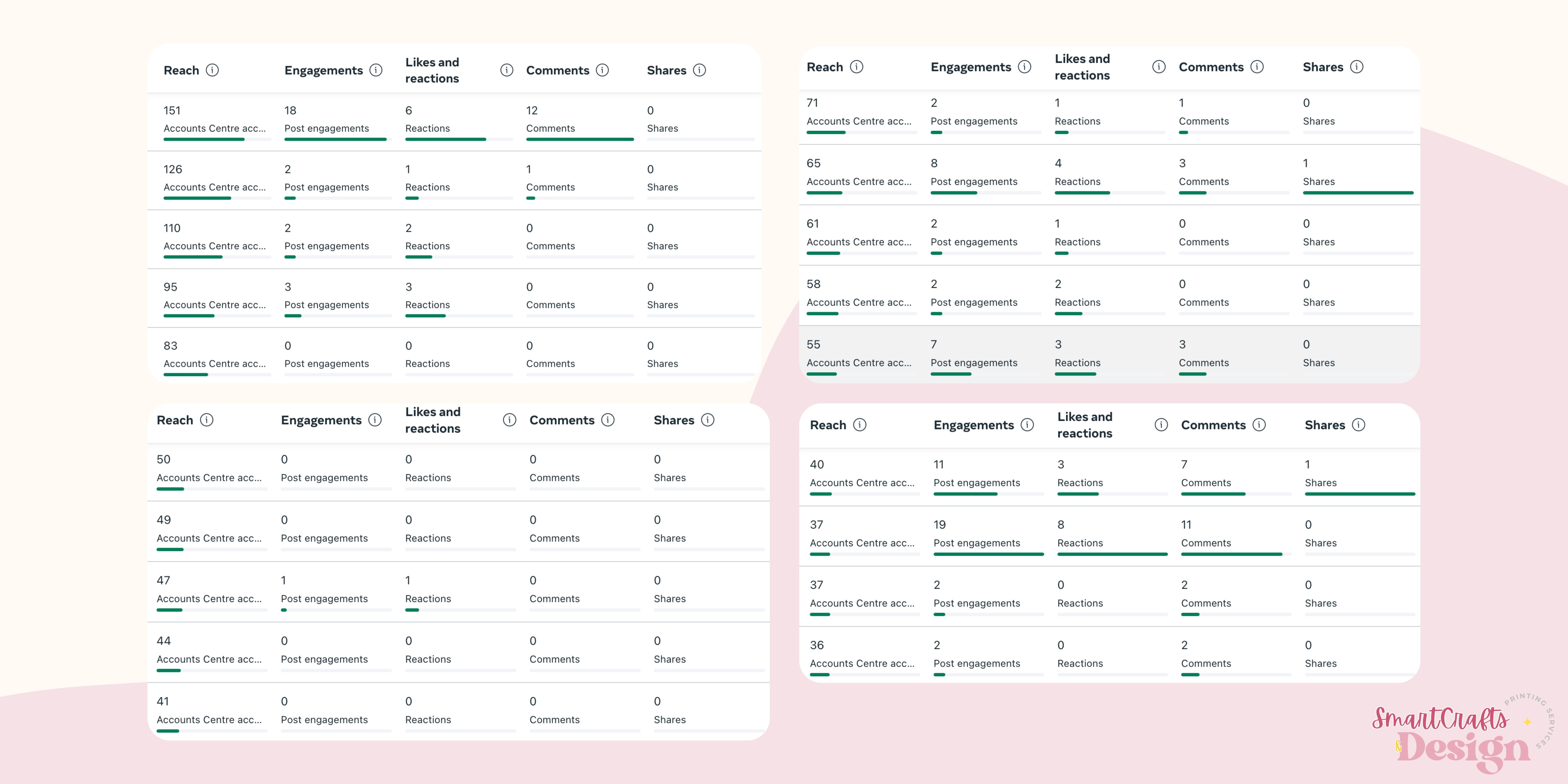Click Likes and reactions info icon, 151-reach table
Viewport: 1568px width, 784px height.
point(506,70)
